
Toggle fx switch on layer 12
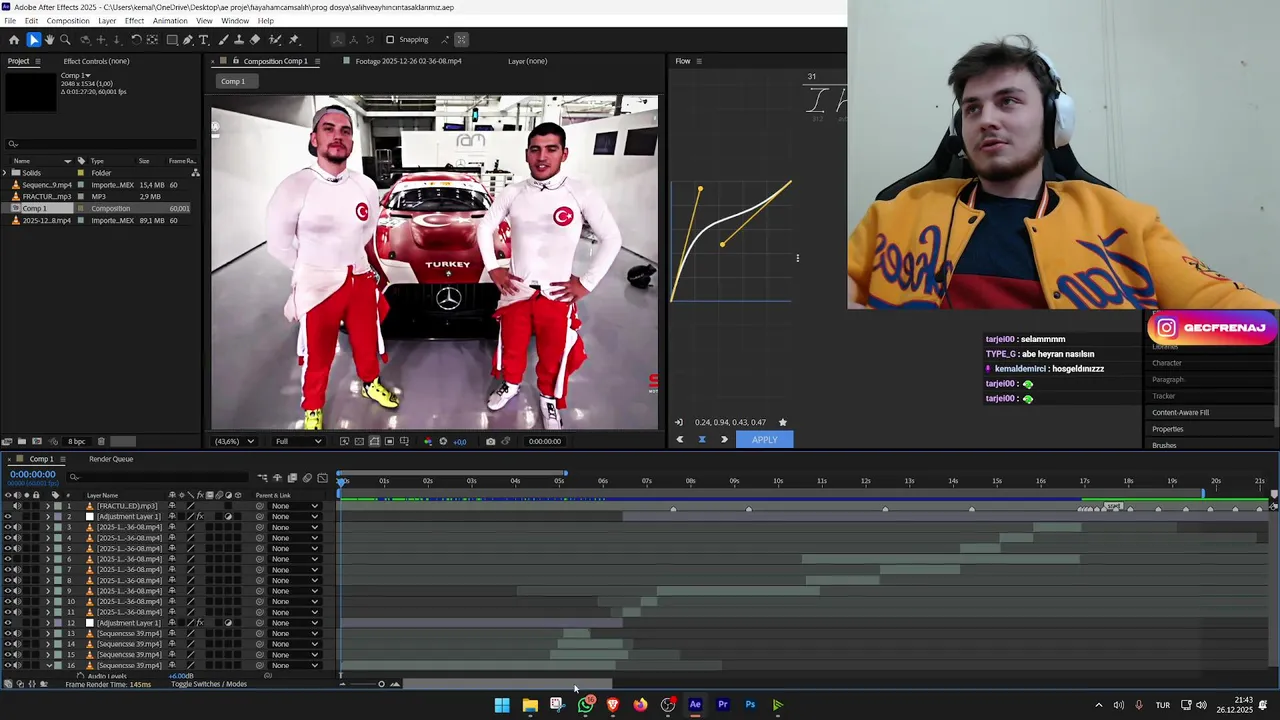[x=200, y=623]
